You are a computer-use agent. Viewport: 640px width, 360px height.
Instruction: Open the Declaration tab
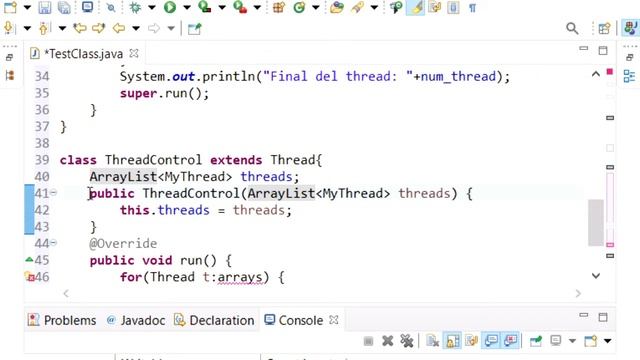214,320
